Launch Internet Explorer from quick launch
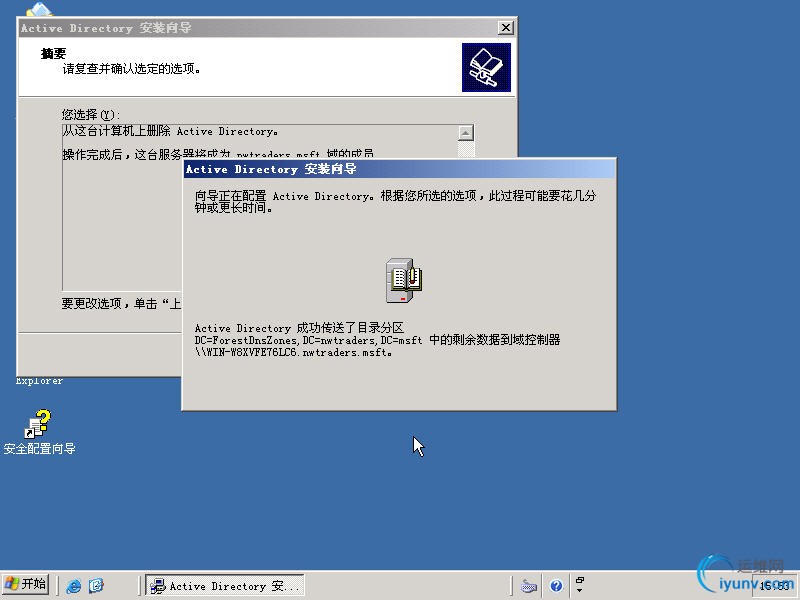The image size is (800, 600). [x=74, y=586]
